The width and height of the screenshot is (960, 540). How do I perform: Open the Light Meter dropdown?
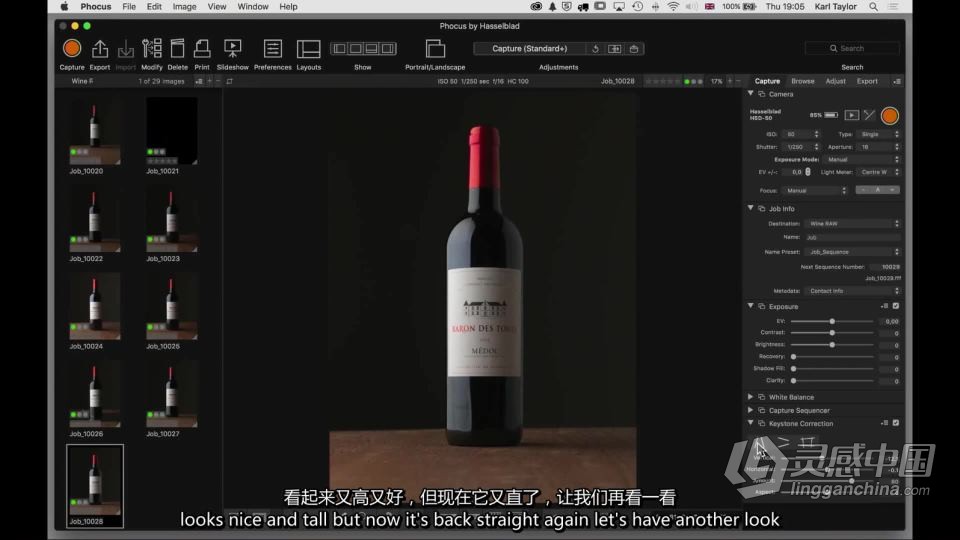click(879, 172)
